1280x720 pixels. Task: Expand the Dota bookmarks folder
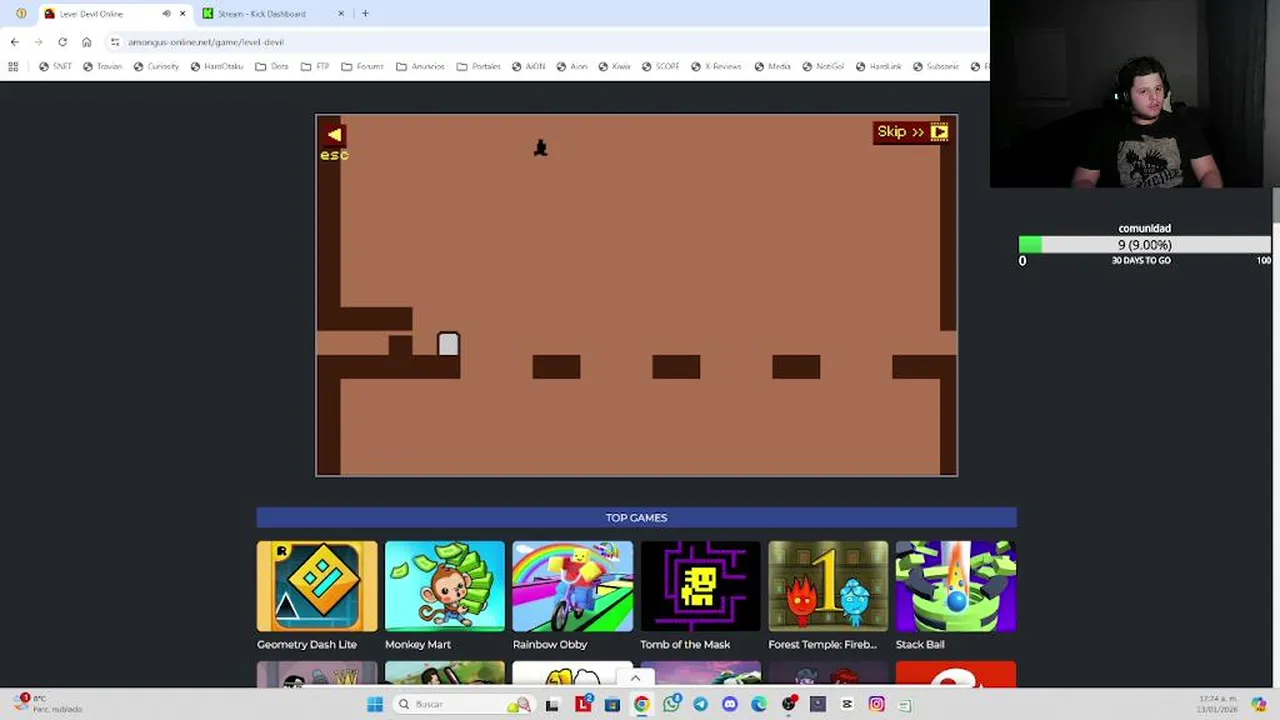pos(272,67)
